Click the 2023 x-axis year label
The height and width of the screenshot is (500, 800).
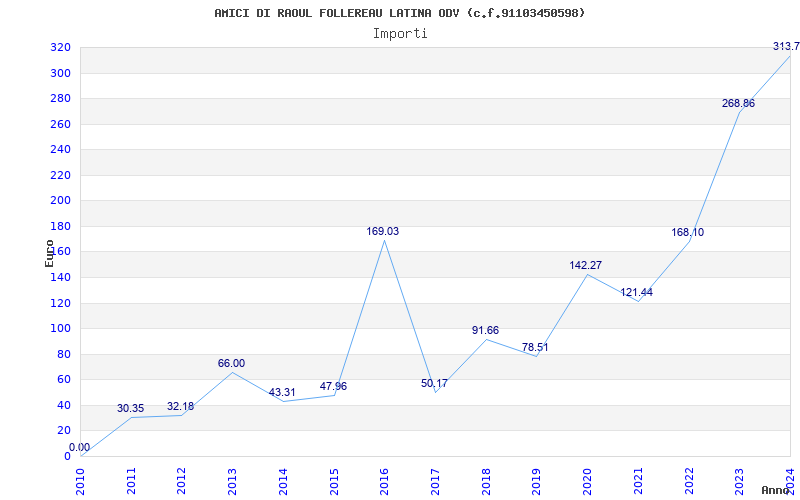[739, 481]
